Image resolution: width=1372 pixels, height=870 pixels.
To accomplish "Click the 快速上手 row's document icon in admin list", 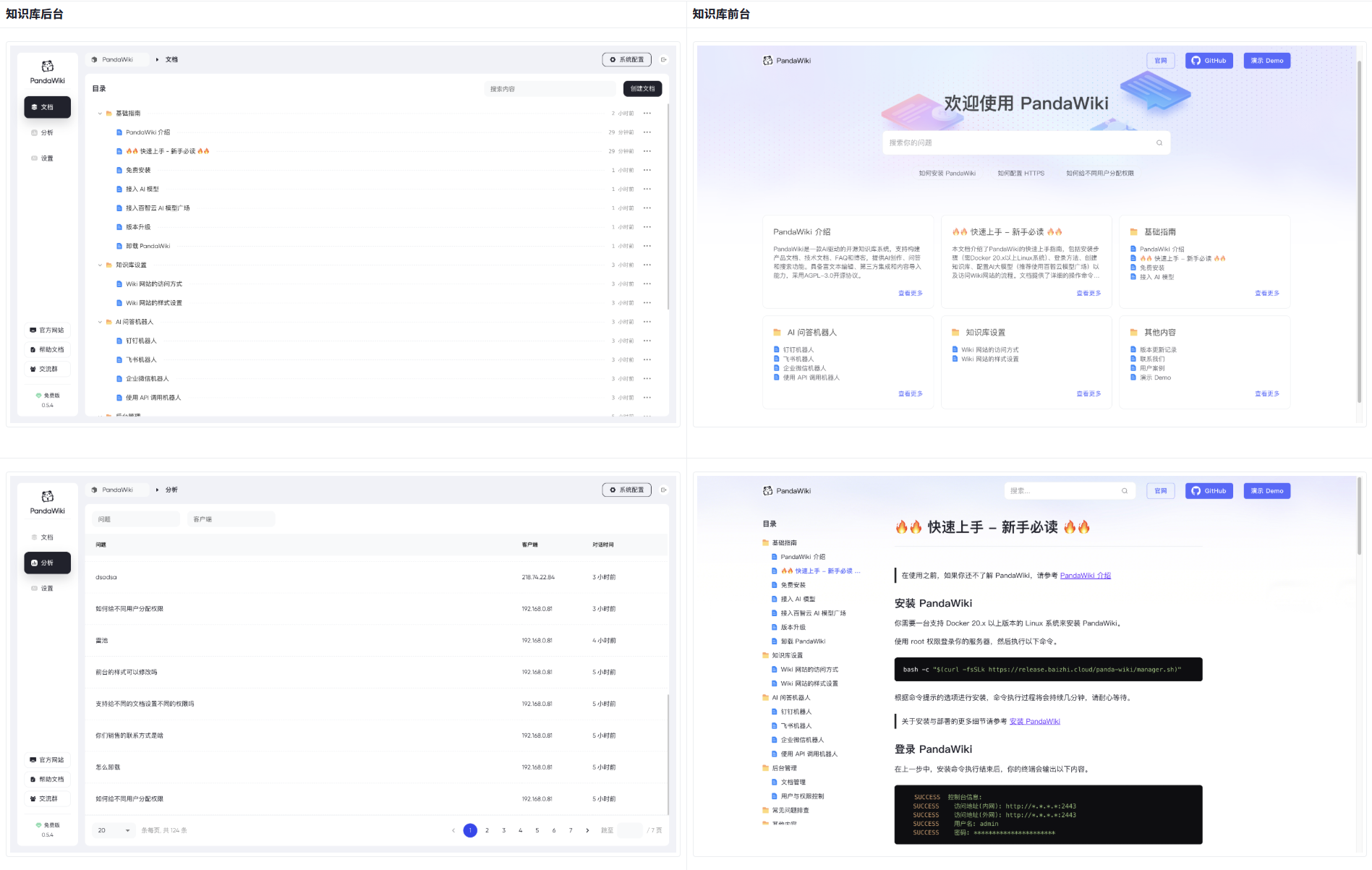I will click(x=119, y=151).
